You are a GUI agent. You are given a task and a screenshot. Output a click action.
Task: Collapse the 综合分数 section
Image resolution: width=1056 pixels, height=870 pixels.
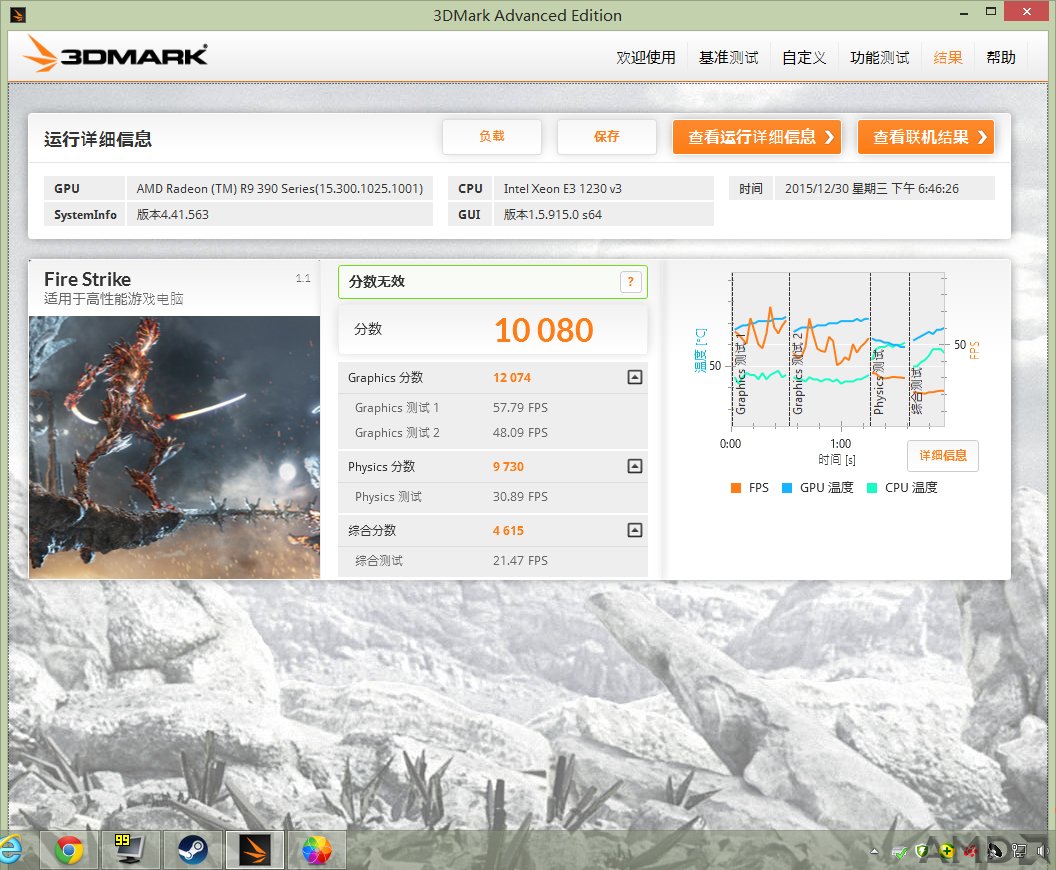point(634,530)
